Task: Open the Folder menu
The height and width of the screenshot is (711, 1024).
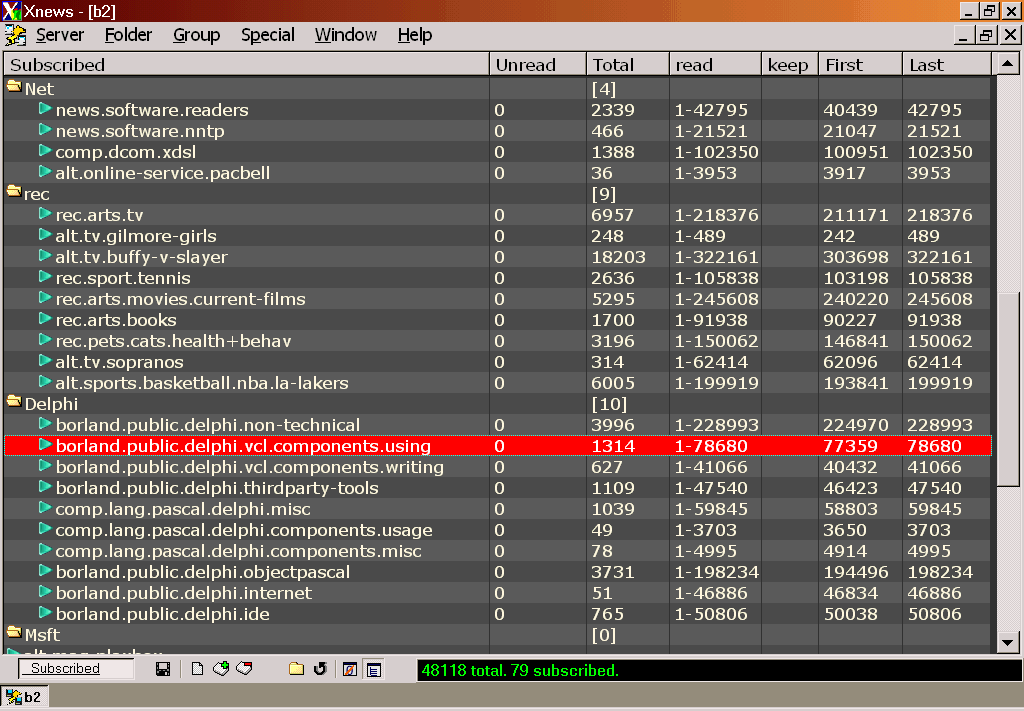Action: [128, 35]
